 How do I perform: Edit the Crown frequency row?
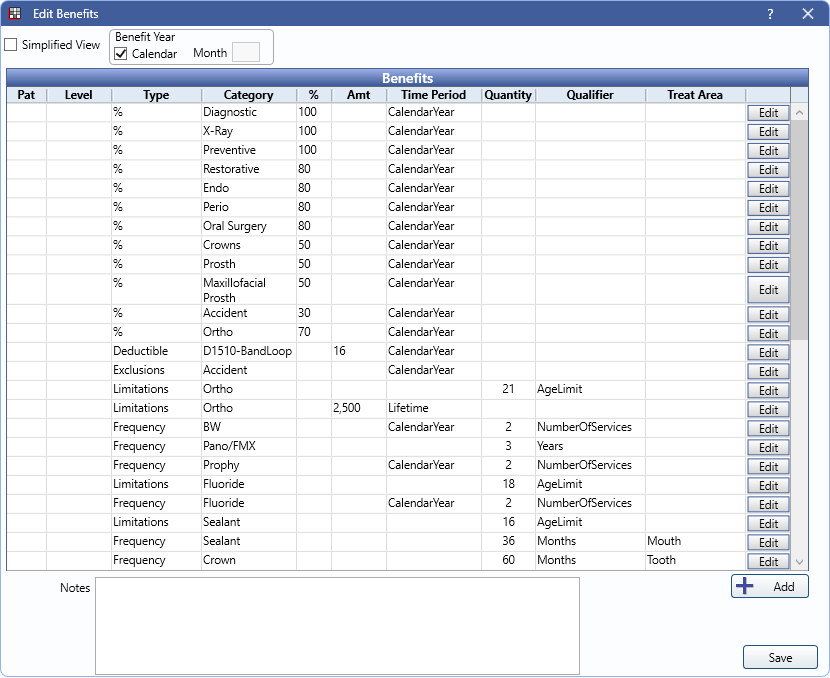coord(768,561)
